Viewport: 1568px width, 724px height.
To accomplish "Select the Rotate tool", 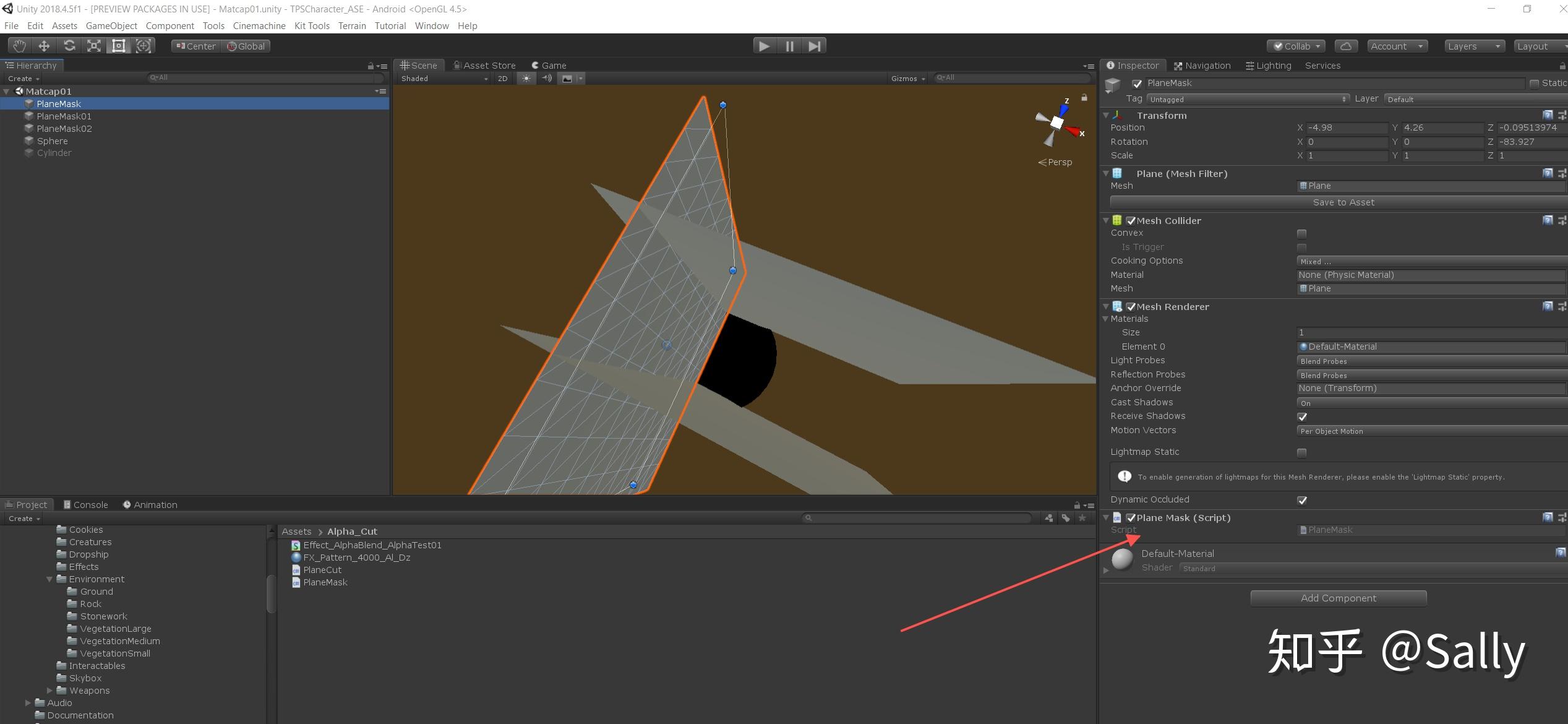I will pyautogui.click(x=69, y=46).
